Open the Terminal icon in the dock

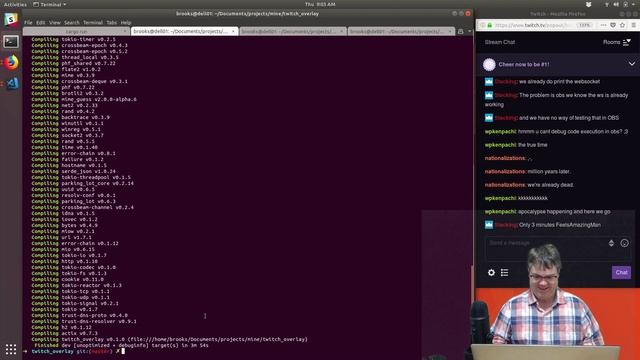click(x=11, y=42)
